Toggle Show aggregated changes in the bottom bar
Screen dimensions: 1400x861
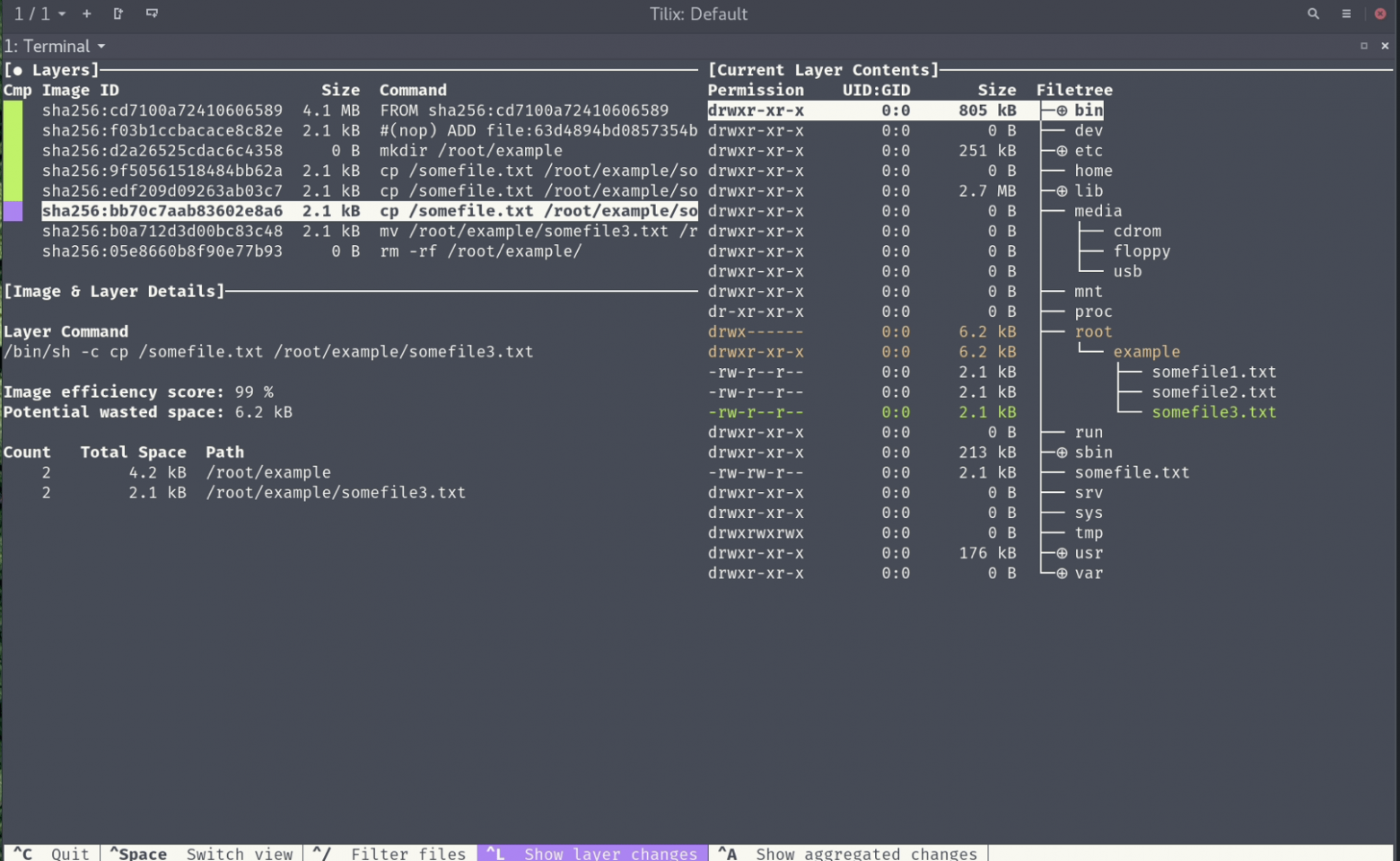tap(848, 853)
